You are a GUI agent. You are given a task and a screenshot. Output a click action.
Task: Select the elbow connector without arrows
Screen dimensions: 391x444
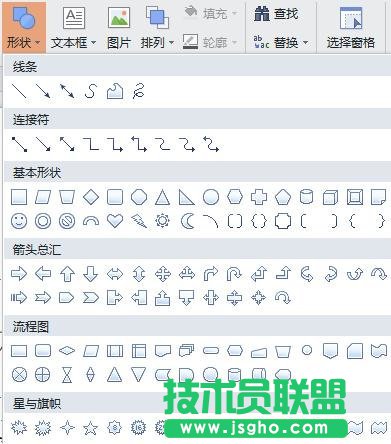(x=91, y=144)
